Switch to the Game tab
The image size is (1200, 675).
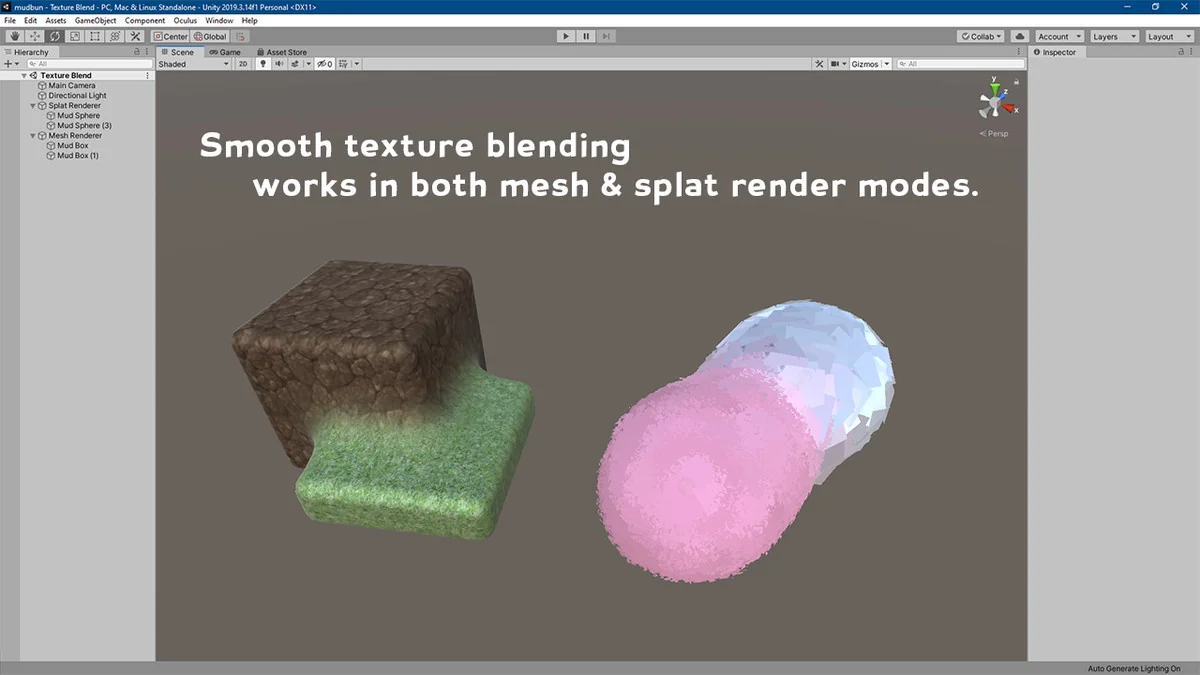[x=225, y=52]
